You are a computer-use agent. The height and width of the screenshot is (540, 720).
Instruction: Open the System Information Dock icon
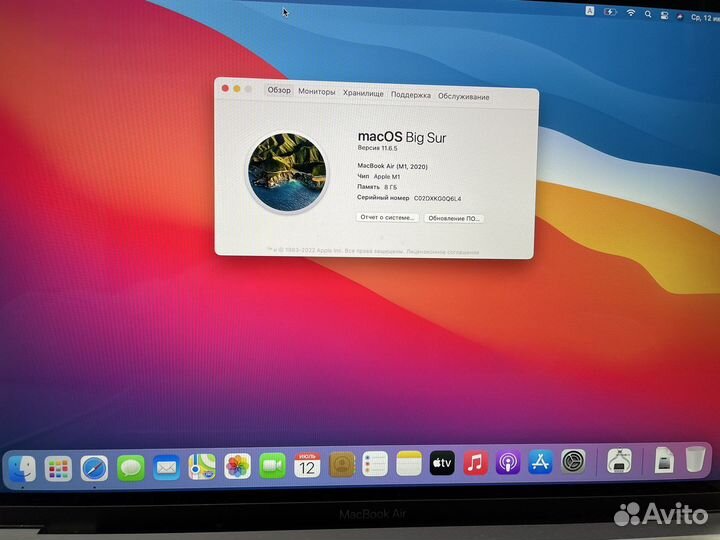[619, 460]
